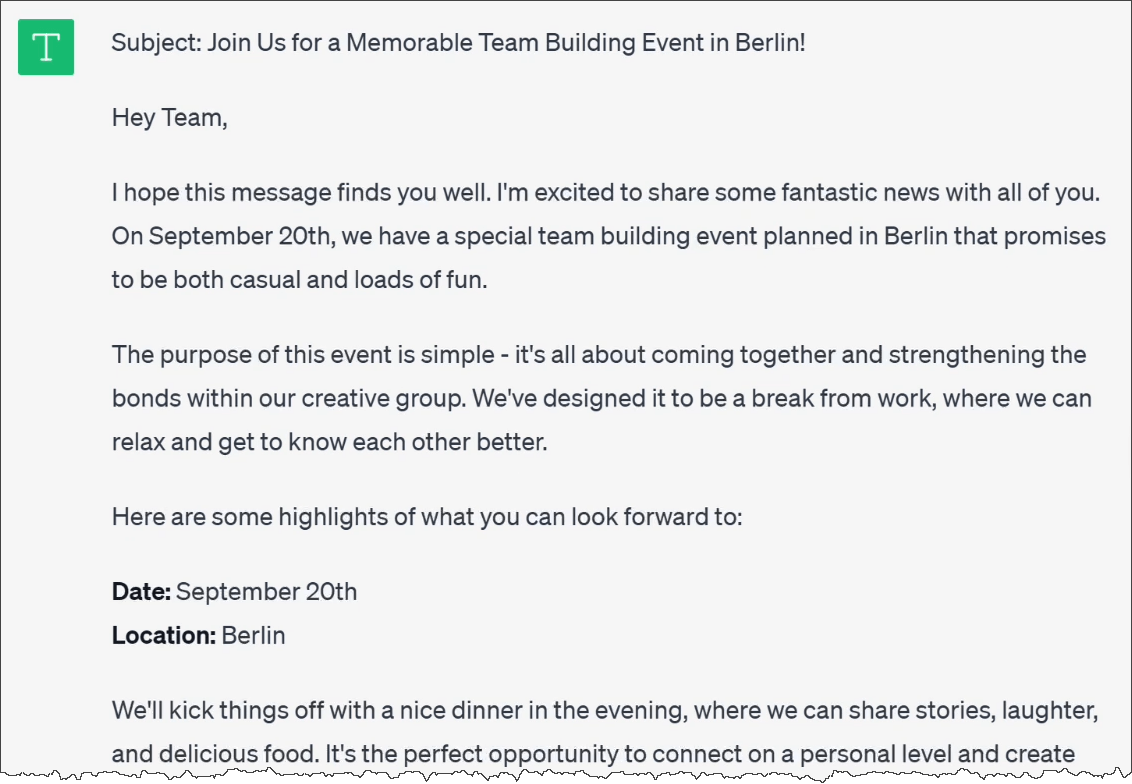Click the word "Berlin!" in the subject
1132x784 pixels.
(x=770, y=44)
